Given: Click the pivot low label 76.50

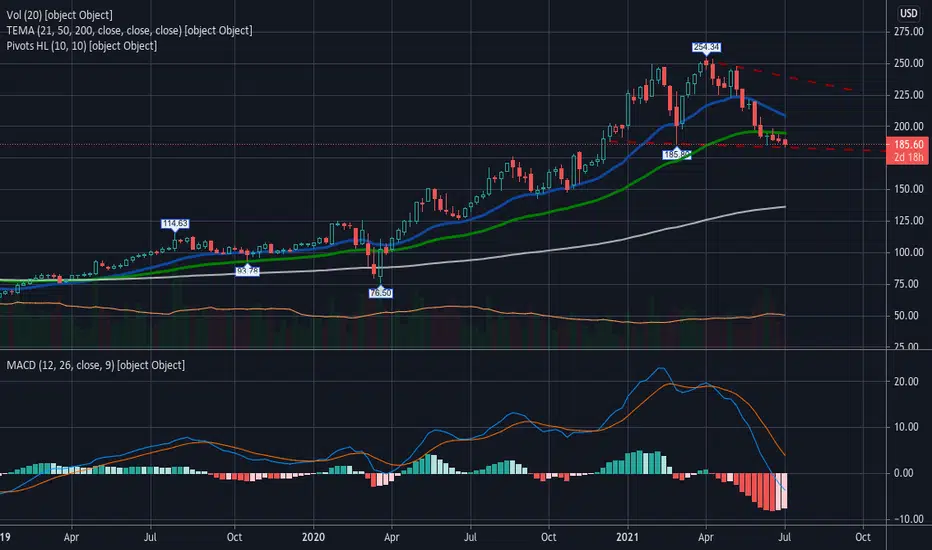Looking at the screenshot, I should pyautogui.click(x=380, y=293).
